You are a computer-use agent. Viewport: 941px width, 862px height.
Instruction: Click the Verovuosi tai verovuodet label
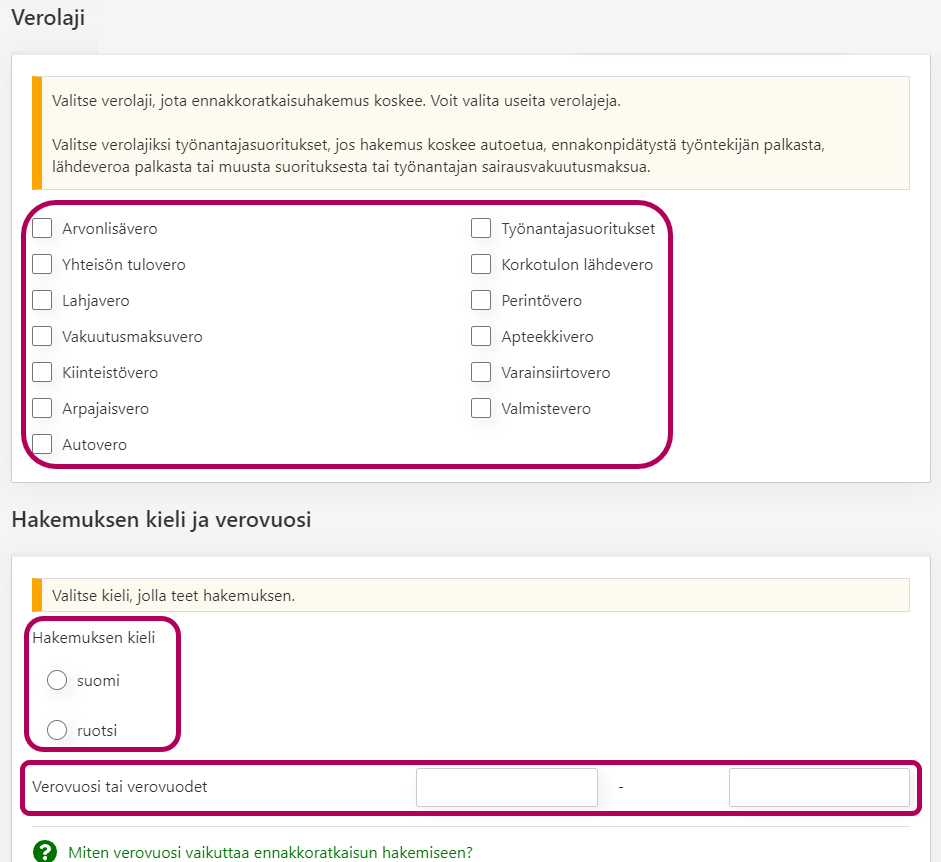point(120,787)
